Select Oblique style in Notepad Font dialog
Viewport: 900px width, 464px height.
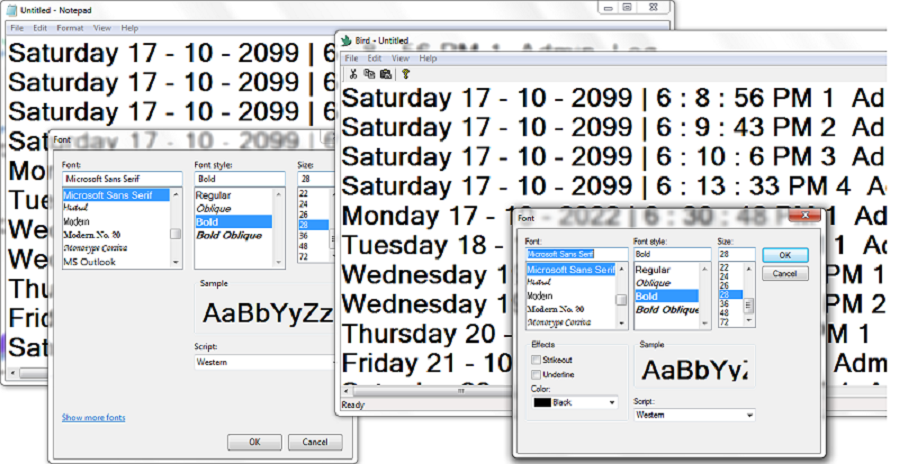point(214,208)
